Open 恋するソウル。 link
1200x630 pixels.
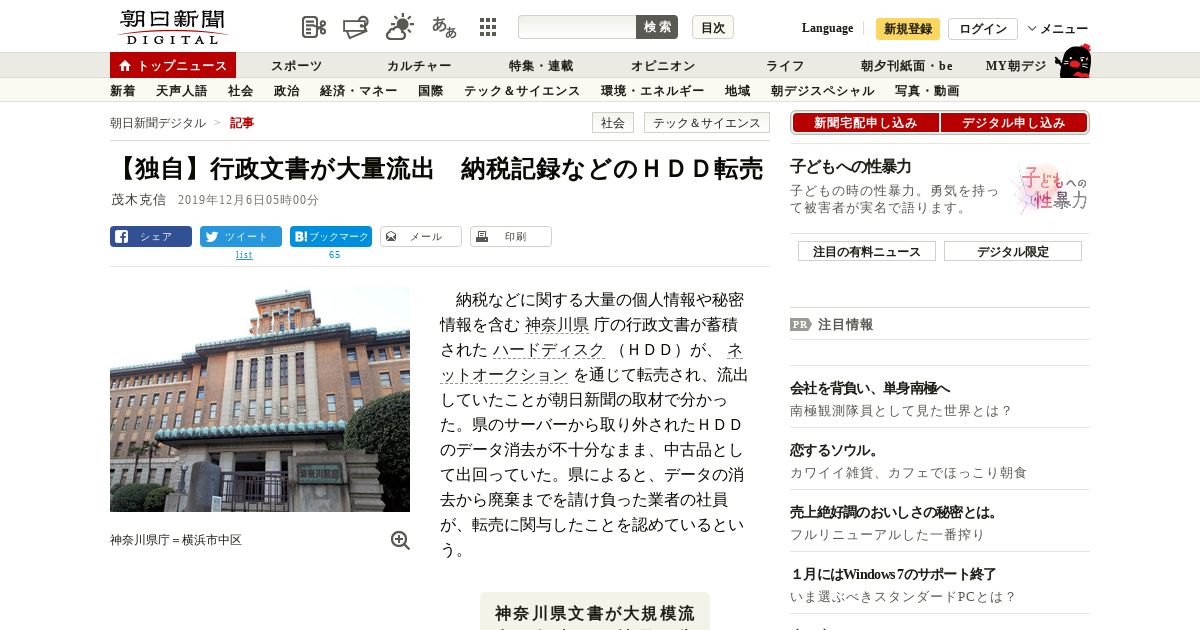point(834,450)
